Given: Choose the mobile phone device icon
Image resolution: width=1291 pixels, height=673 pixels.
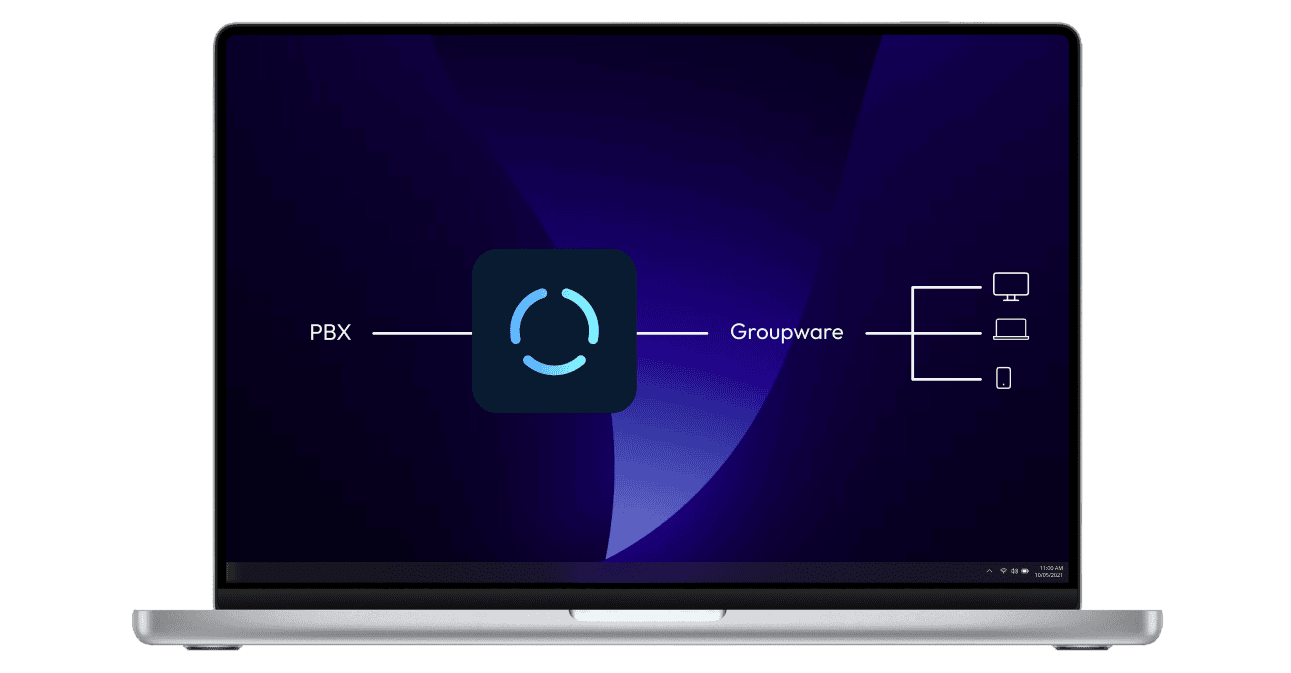Looking at the screenshot, I should 1003,378.
